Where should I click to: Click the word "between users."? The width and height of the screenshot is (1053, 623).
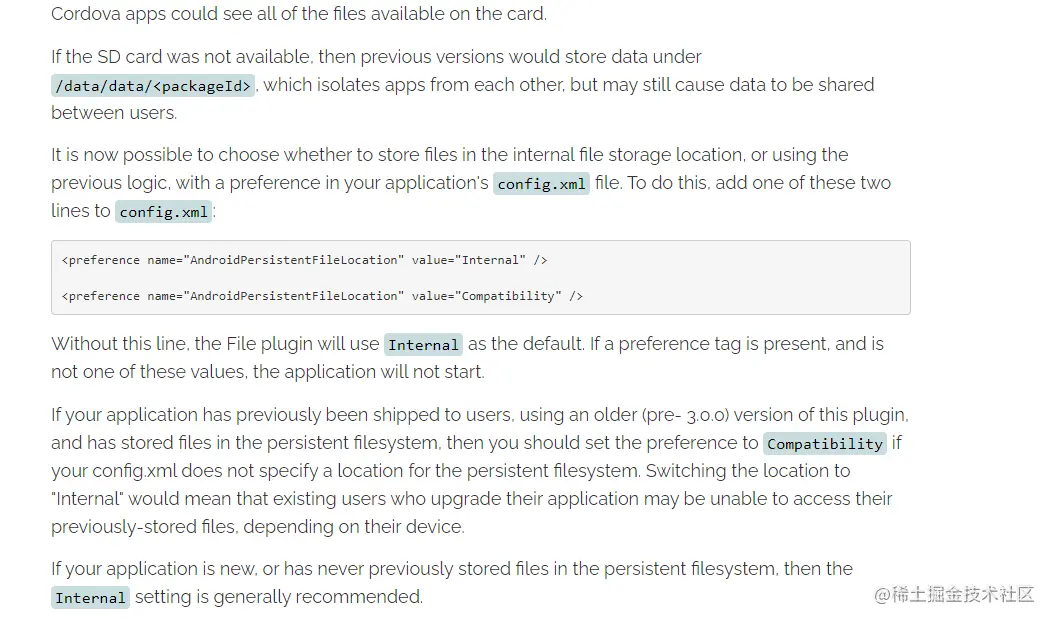[x=114, y=113]
